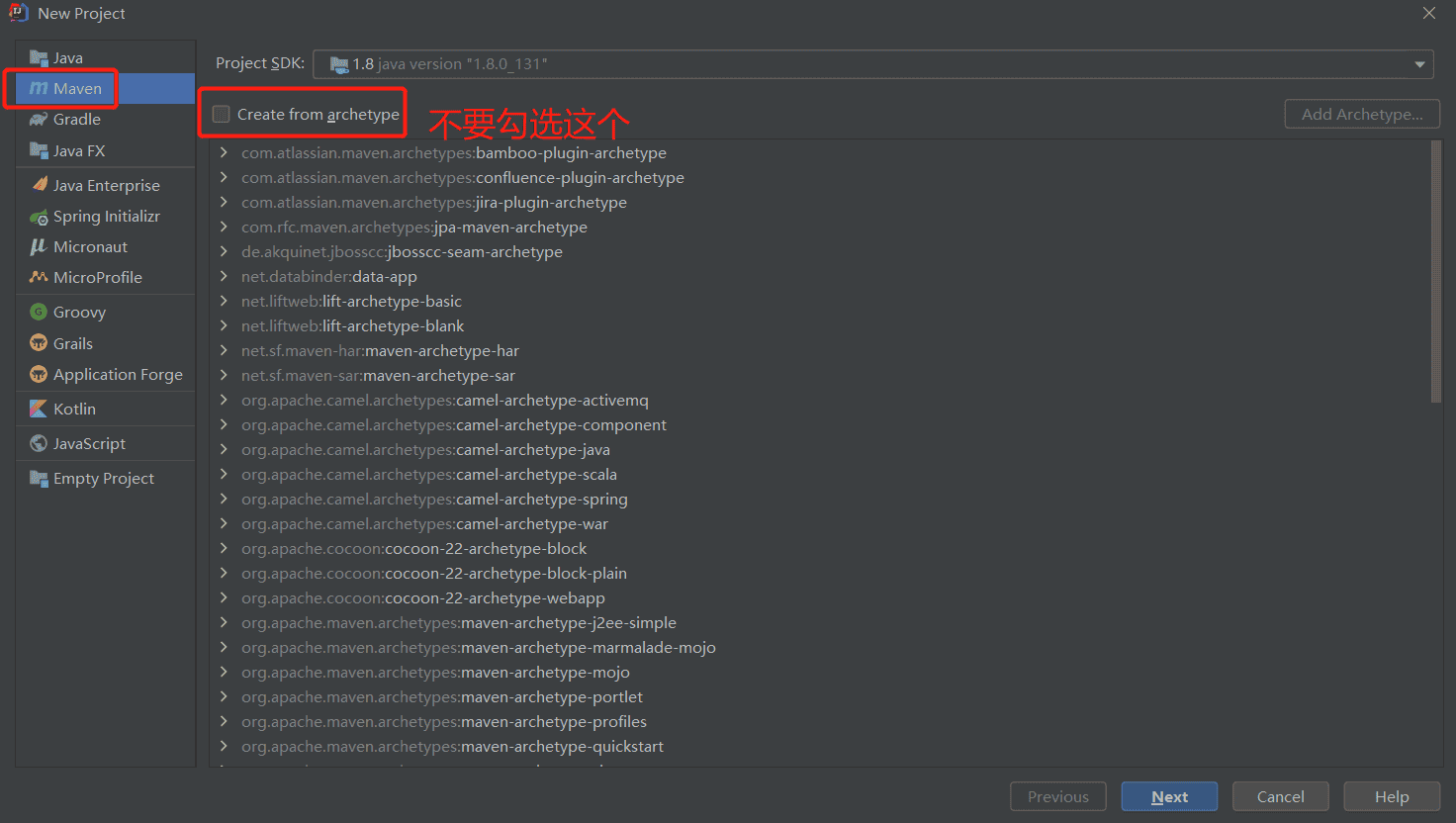
Task: Expand net.databinder data-app node
Action: tap(225, 276)
